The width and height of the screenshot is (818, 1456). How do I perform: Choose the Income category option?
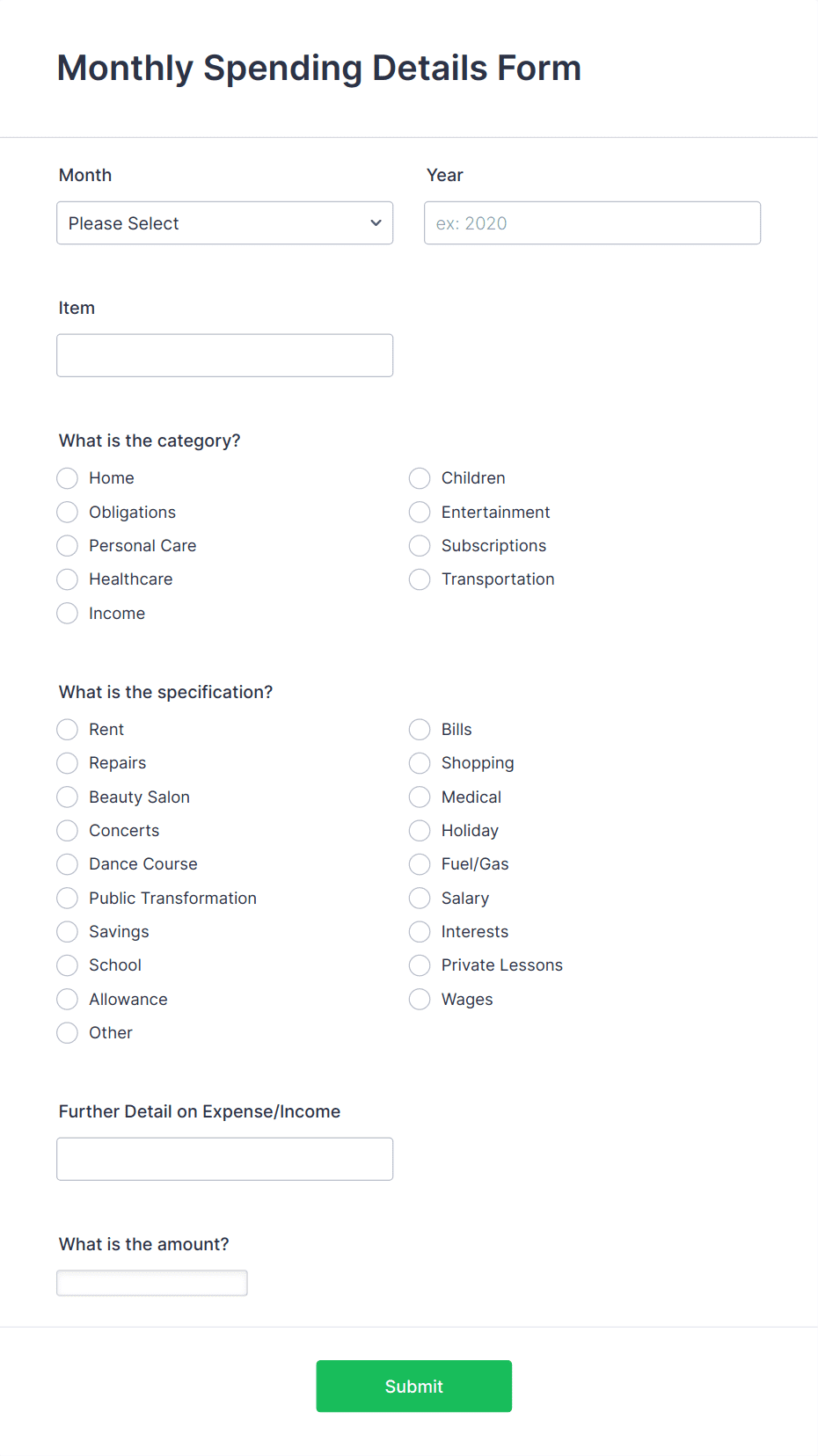(67, 613)
